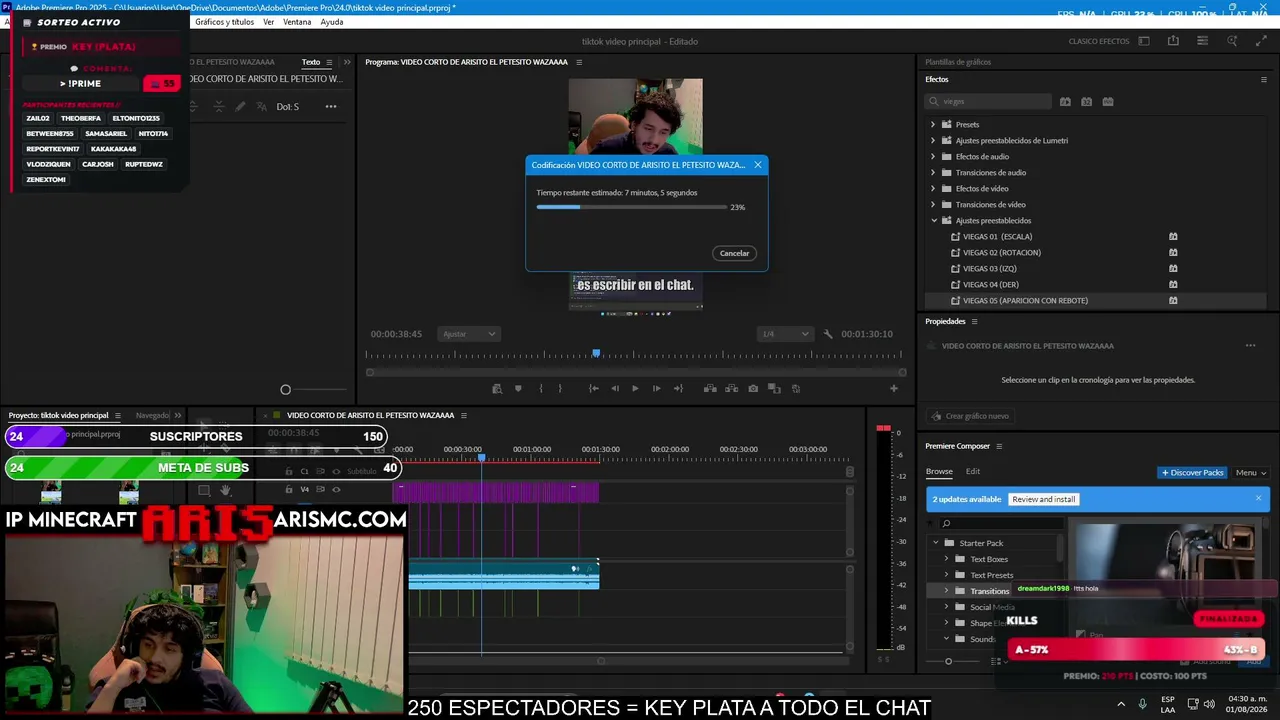Expand the Text Boxes folder
This screenshot has width=1280, height=720.
pyautogui.click(x=946, y=559)
